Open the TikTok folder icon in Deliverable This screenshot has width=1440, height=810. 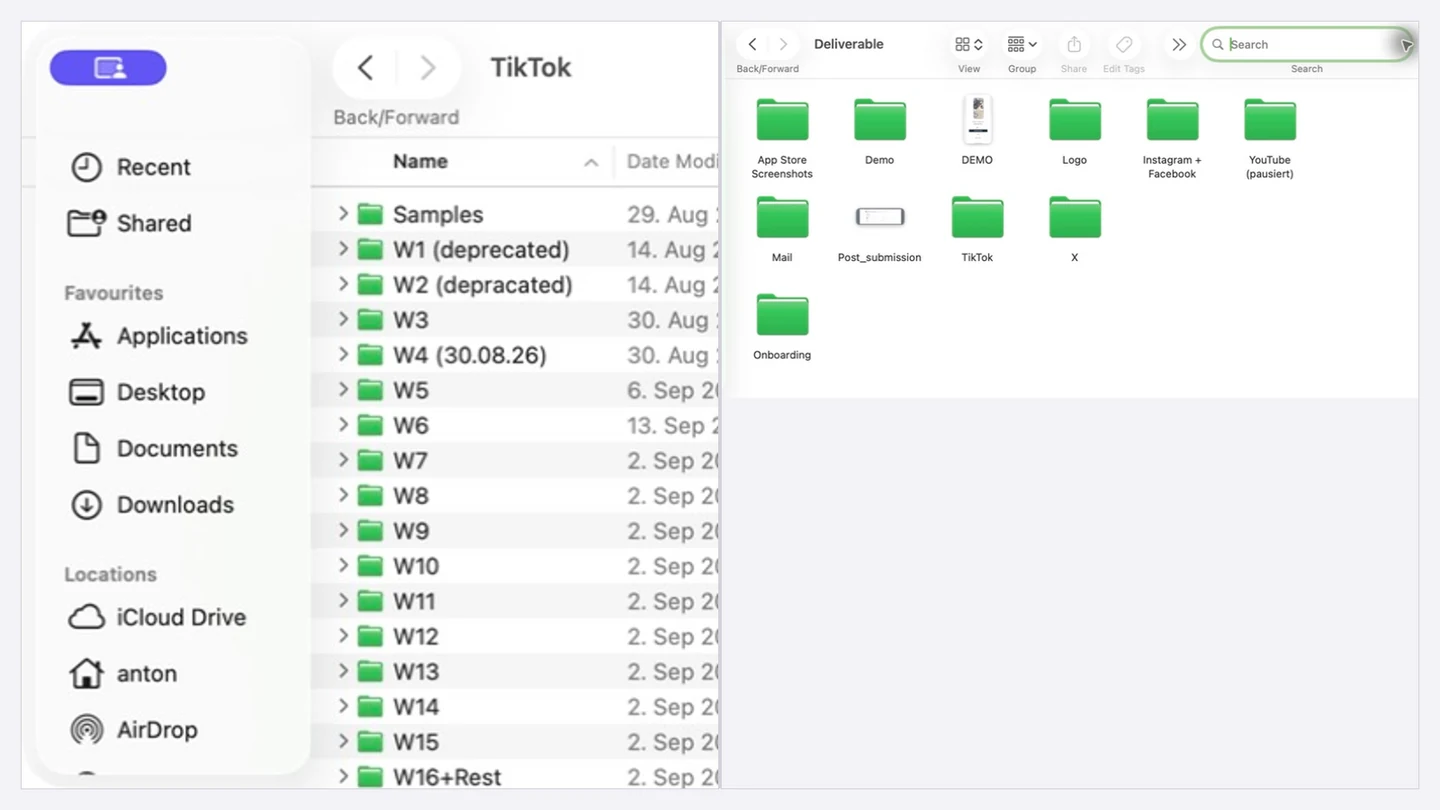(977, 229)
